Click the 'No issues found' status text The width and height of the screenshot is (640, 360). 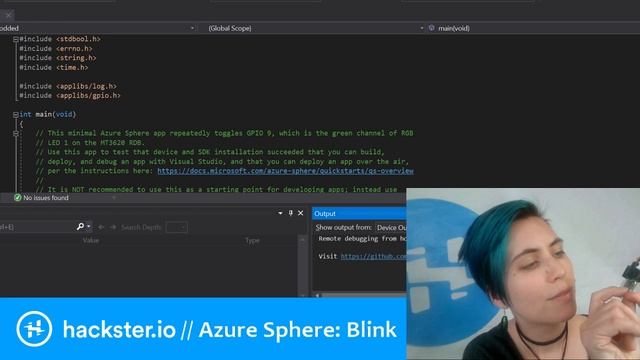(46, 198)
